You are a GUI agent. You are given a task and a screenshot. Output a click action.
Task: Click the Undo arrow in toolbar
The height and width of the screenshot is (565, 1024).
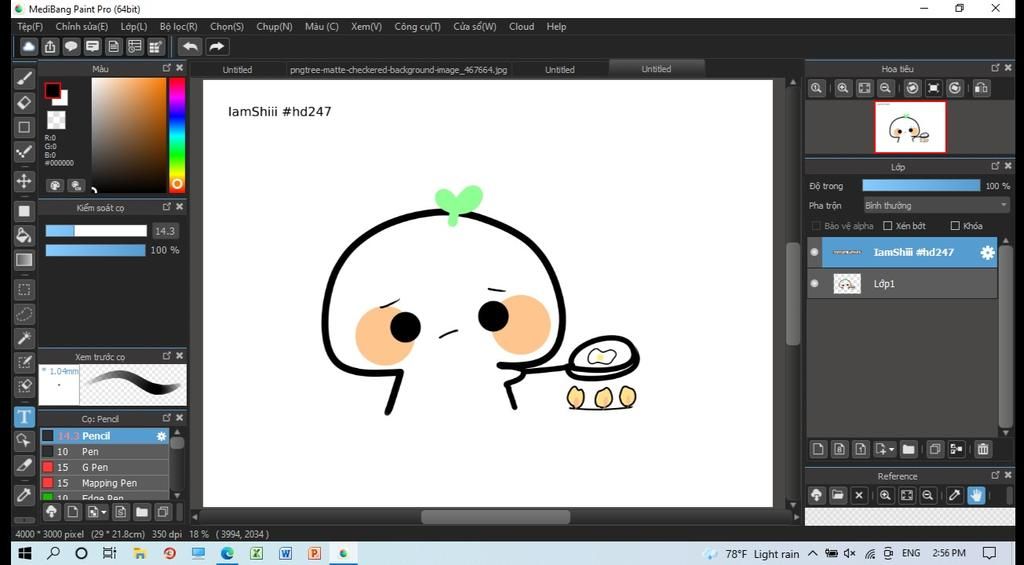tap(190, 46)
